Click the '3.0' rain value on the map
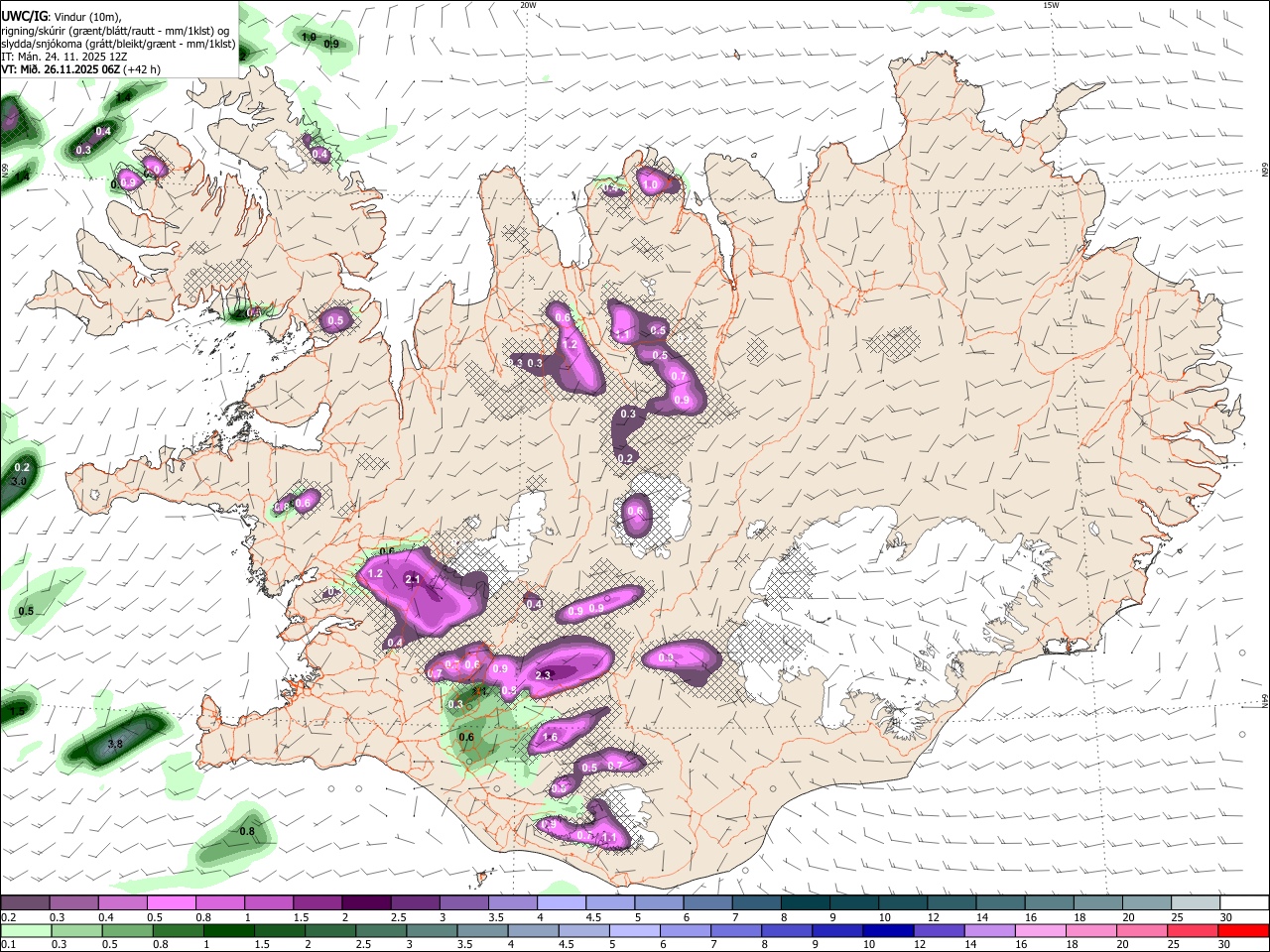The image size is (1270, 952). (18, 481)
